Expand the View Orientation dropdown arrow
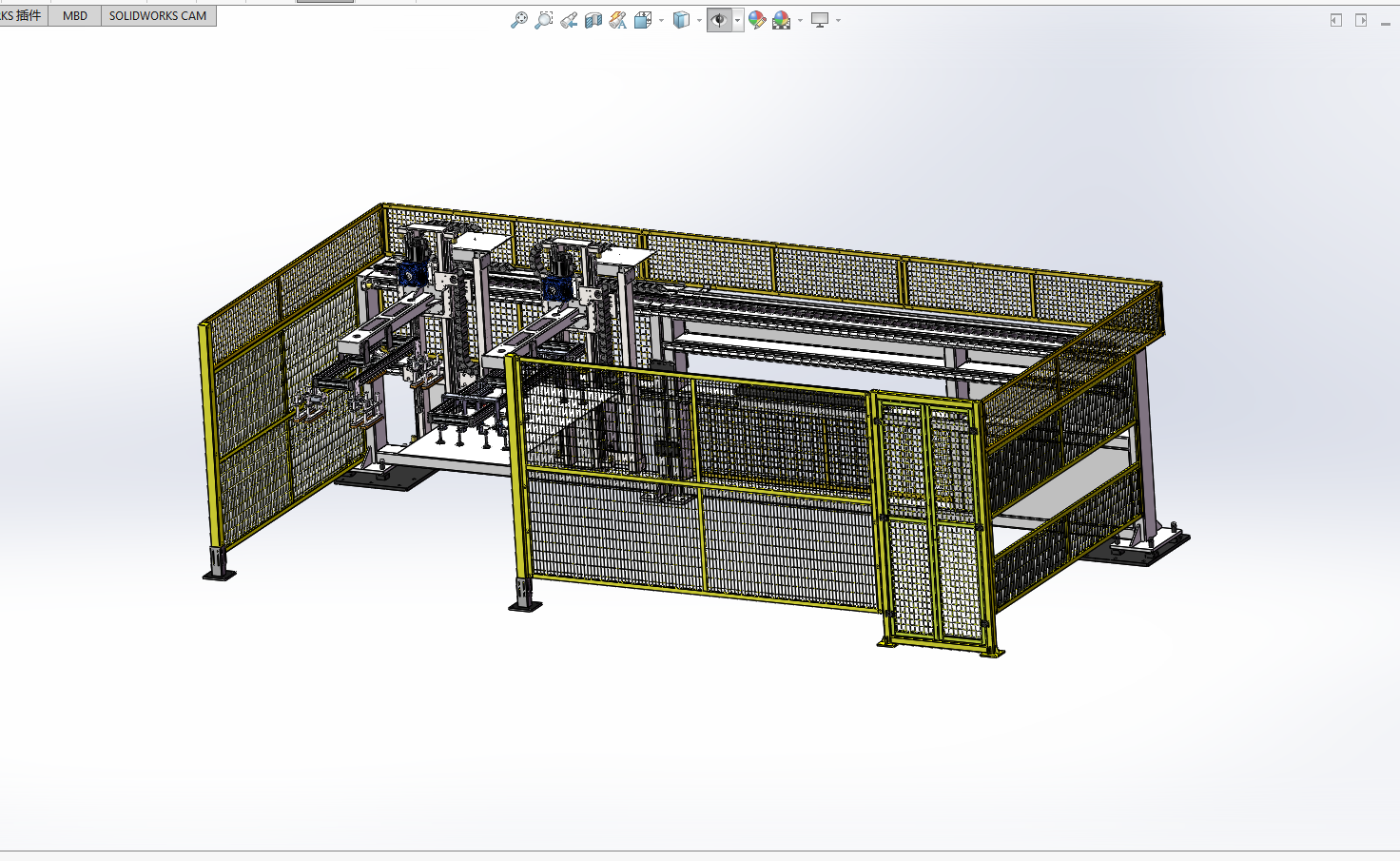This screenshot has height=861, width=1400. [x=661, y=20]
